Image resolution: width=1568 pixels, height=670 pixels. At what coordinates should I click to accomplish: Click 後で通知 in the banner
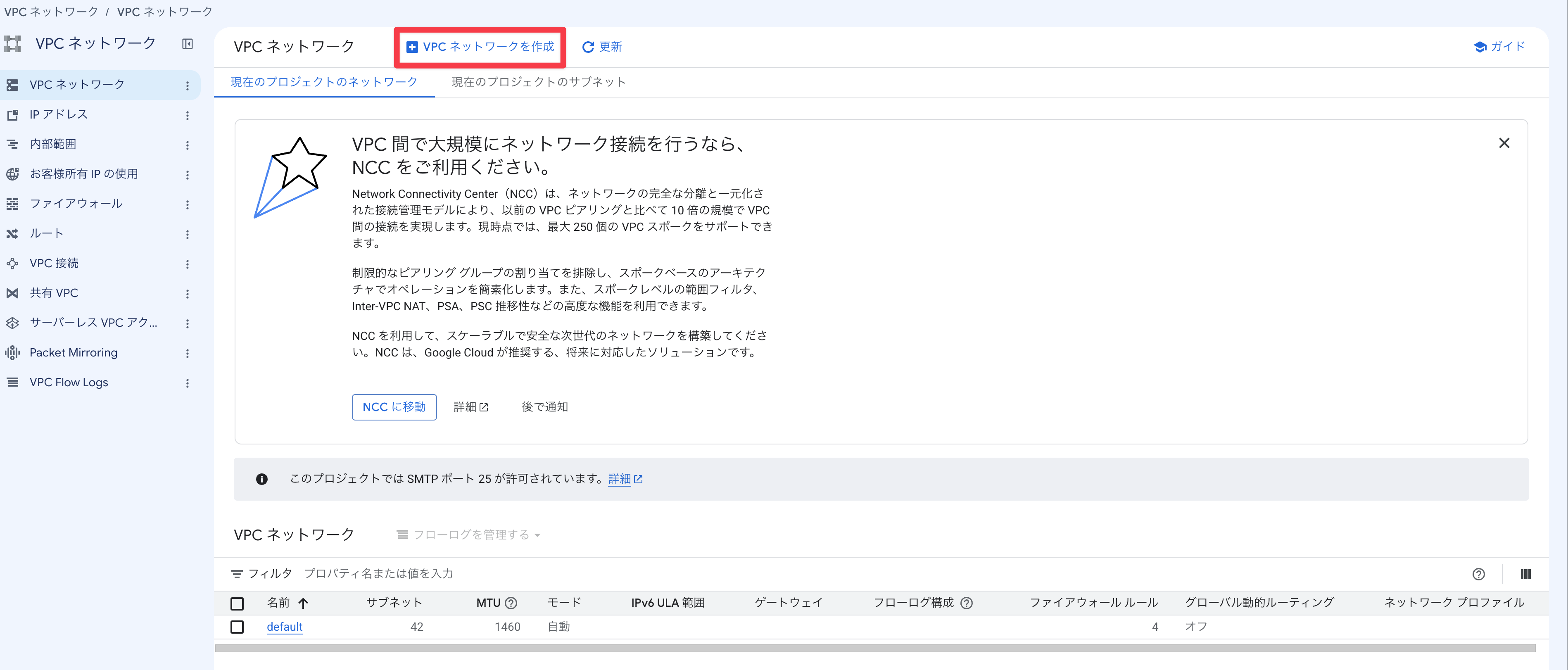545,407
